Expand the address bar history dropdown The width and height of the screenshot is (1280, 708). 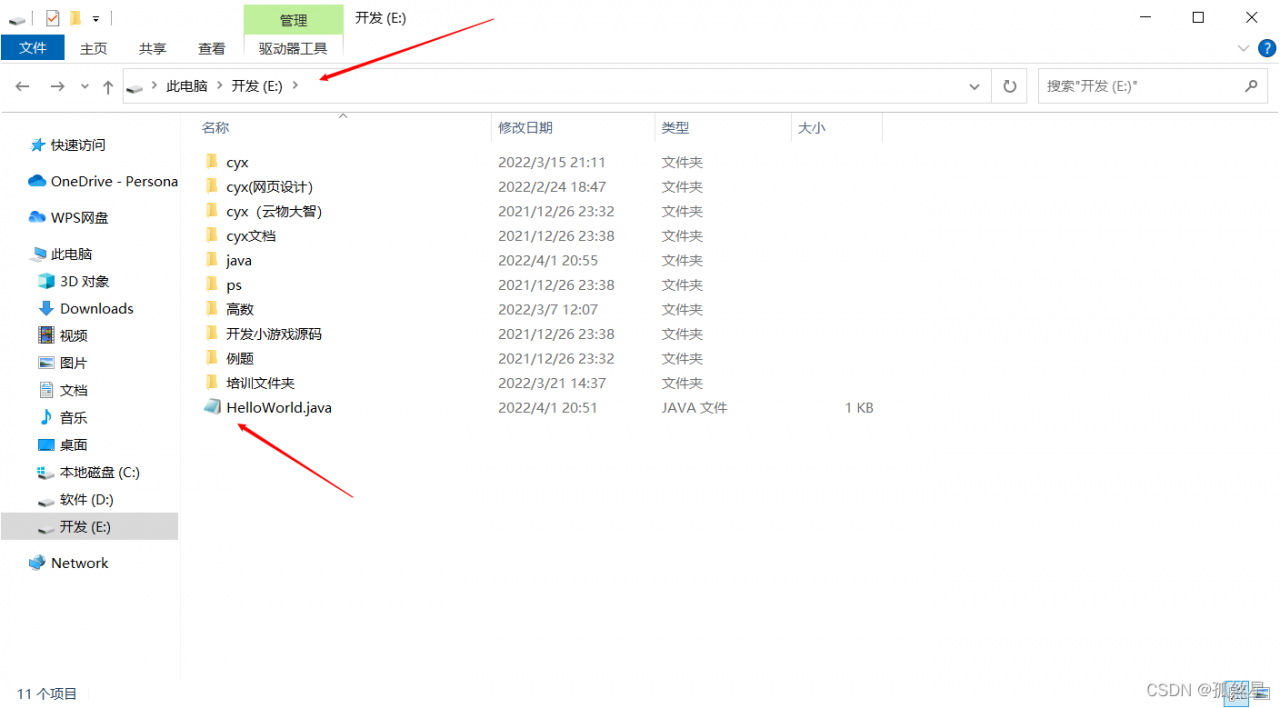974,87
